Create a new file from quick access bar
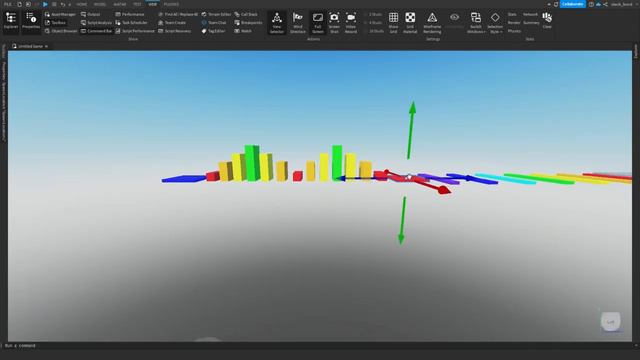Screen dimensions: 640x360 [x=19, y=4]
